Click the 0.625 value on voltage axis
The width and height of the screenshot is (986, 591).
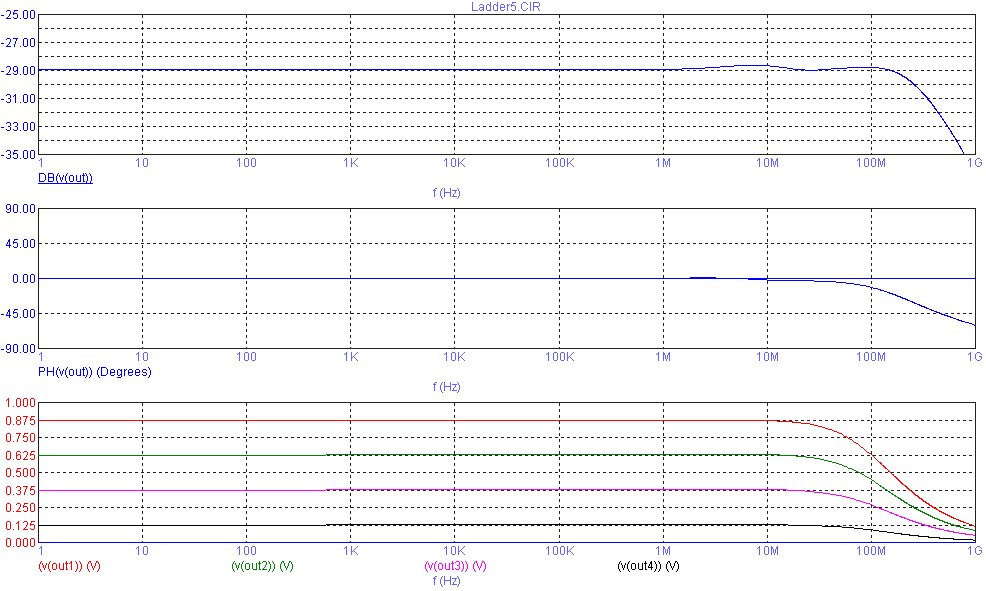pos(21,455)
